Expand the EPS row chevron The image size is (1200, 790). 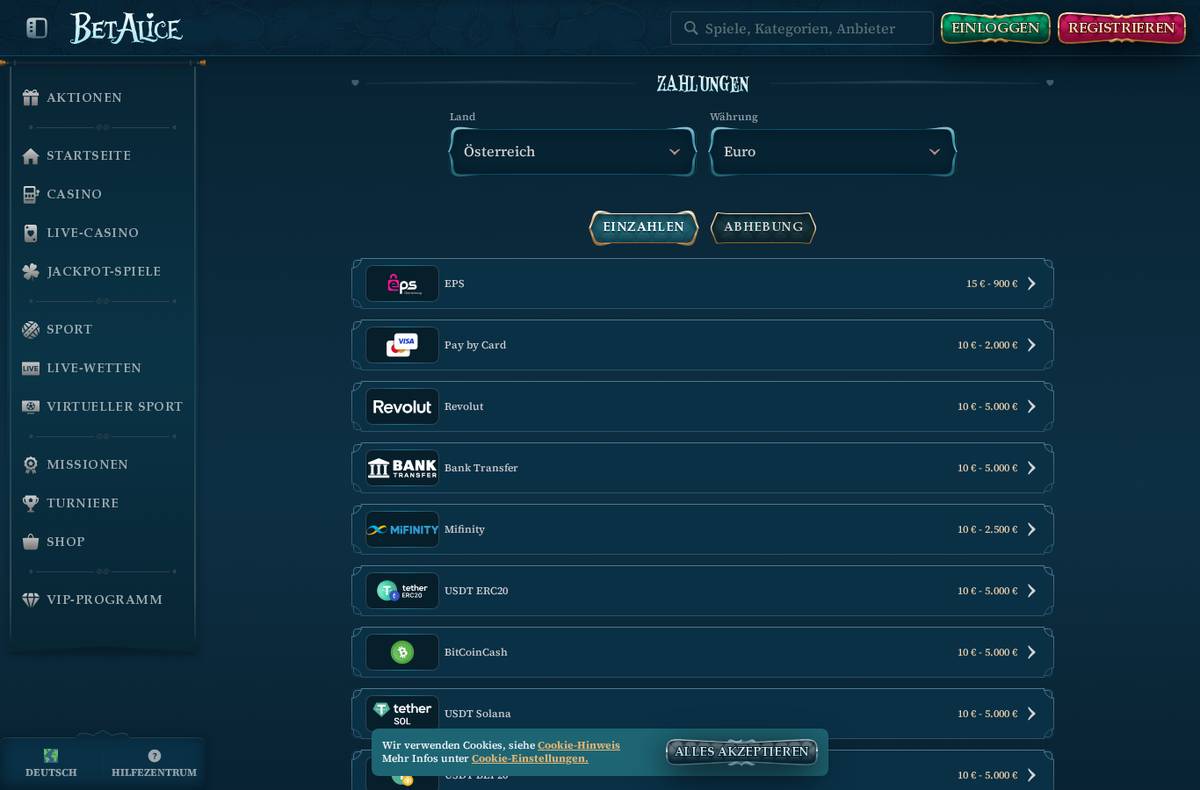click(1032, 284)
